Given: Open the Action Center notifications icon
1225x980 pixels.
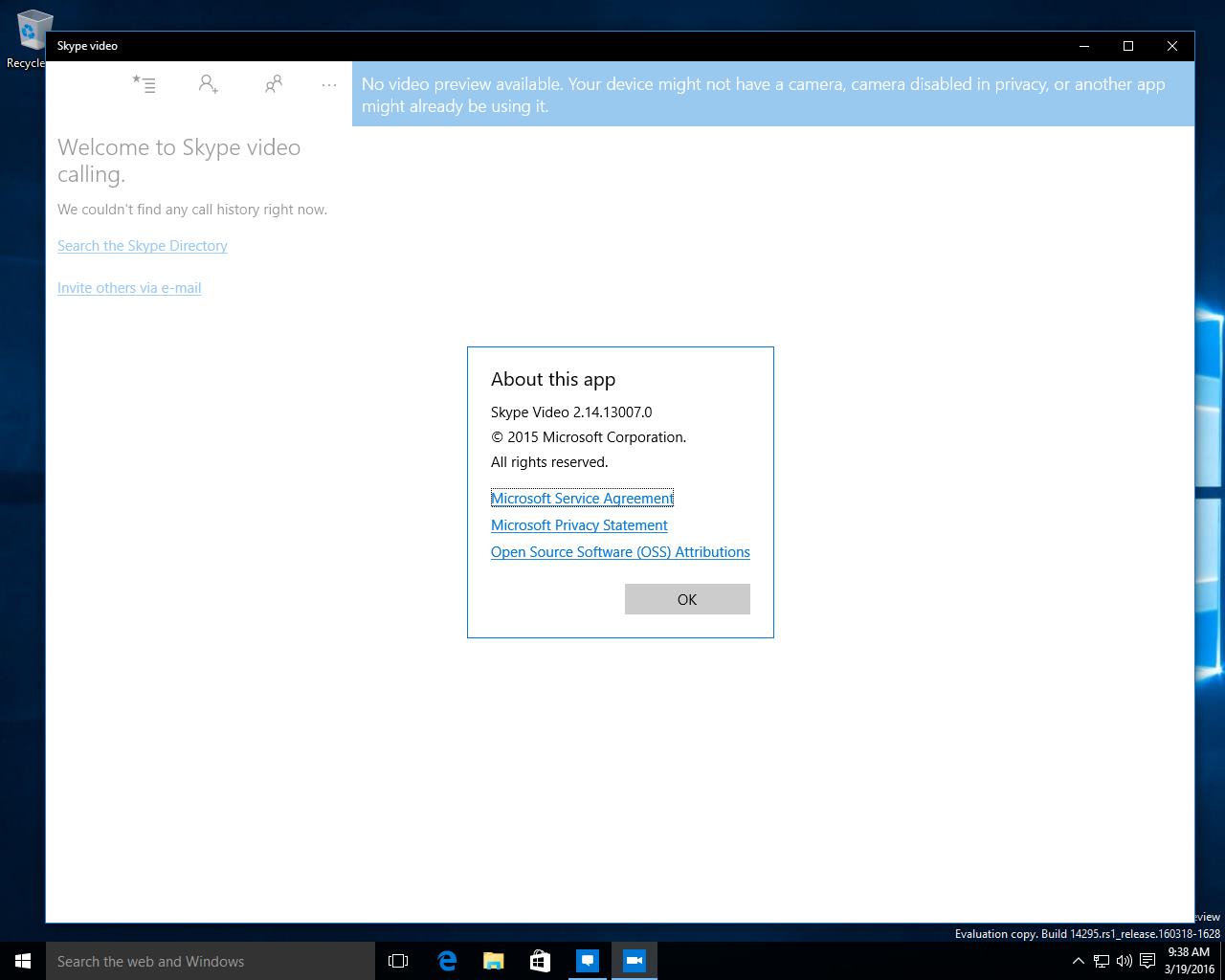Looking at the screenshot, I should pyautogui.click(x=1147, y=961).
